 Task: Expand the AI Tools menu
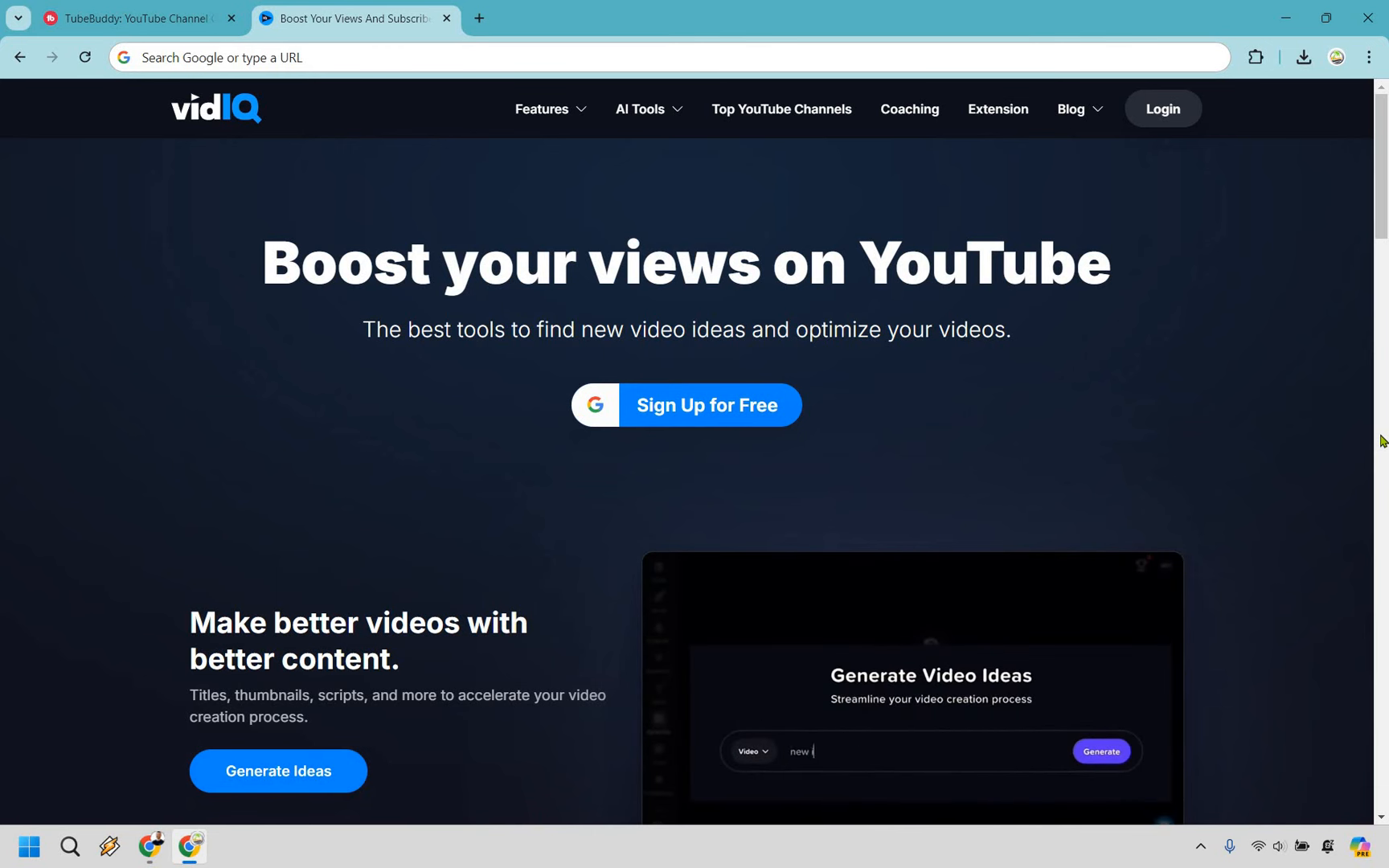(x=649, y=108)
